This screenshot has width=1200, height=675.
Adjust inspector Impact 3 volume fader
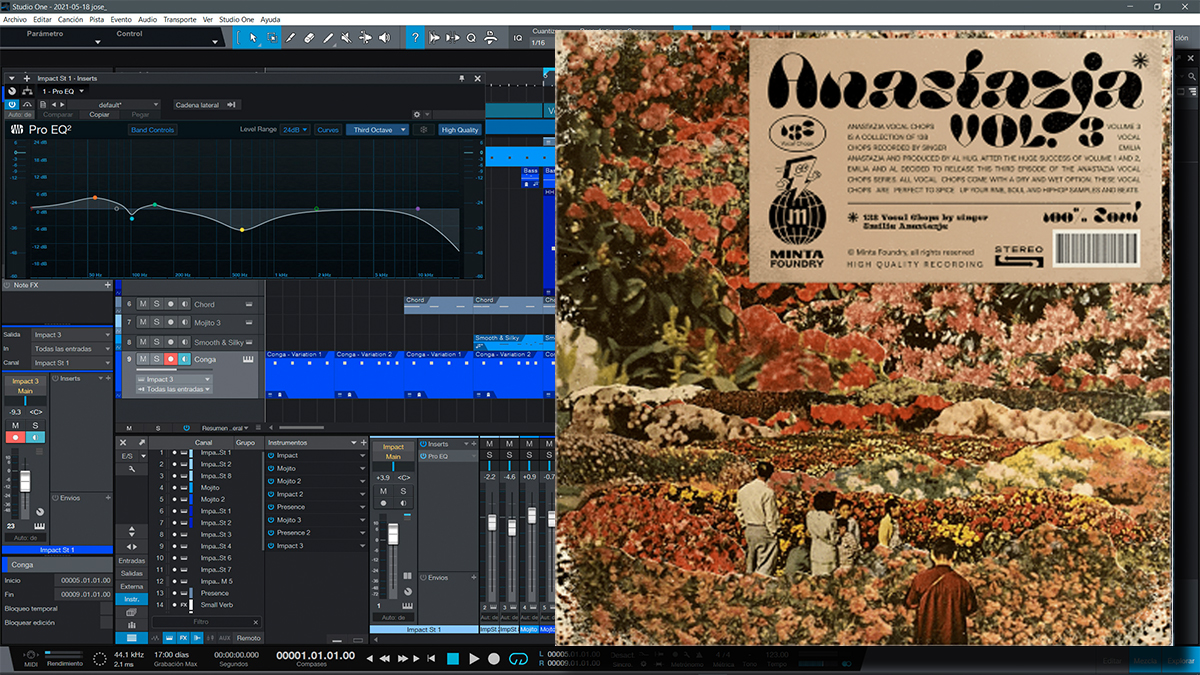[x=24, y=480]
